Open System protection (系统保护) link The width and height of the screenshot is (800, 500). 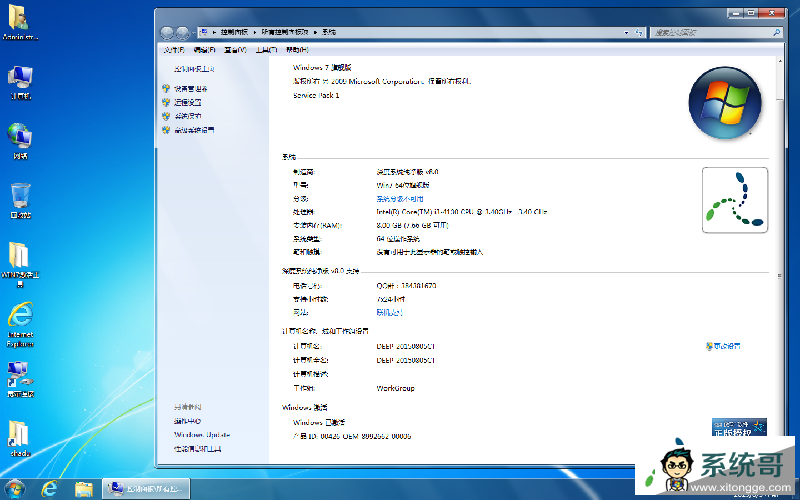click(x=188, y=116)
